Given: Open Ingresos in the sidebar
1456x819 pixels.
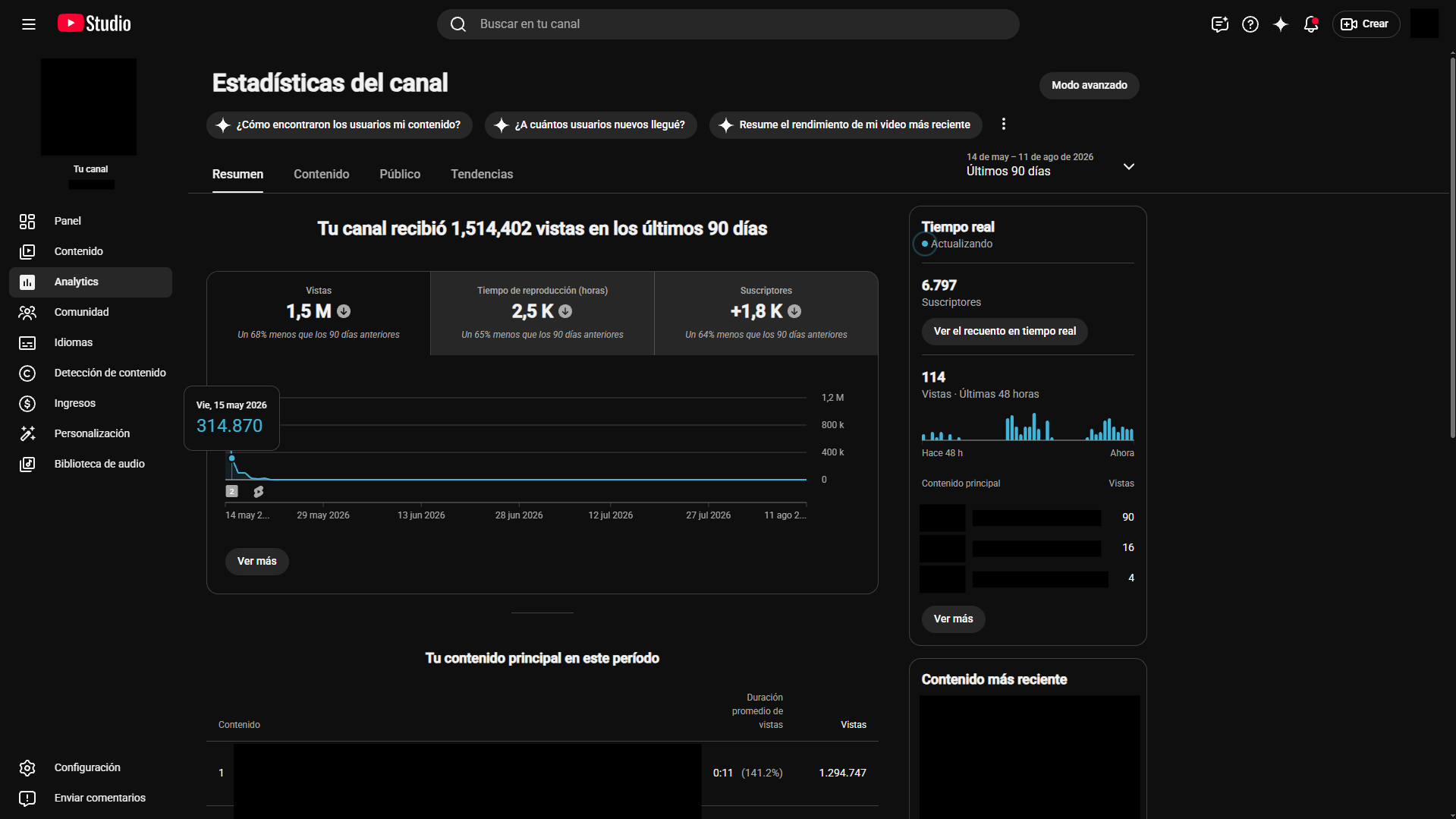Looking at the screenshot, I should [x=90, y=403].
